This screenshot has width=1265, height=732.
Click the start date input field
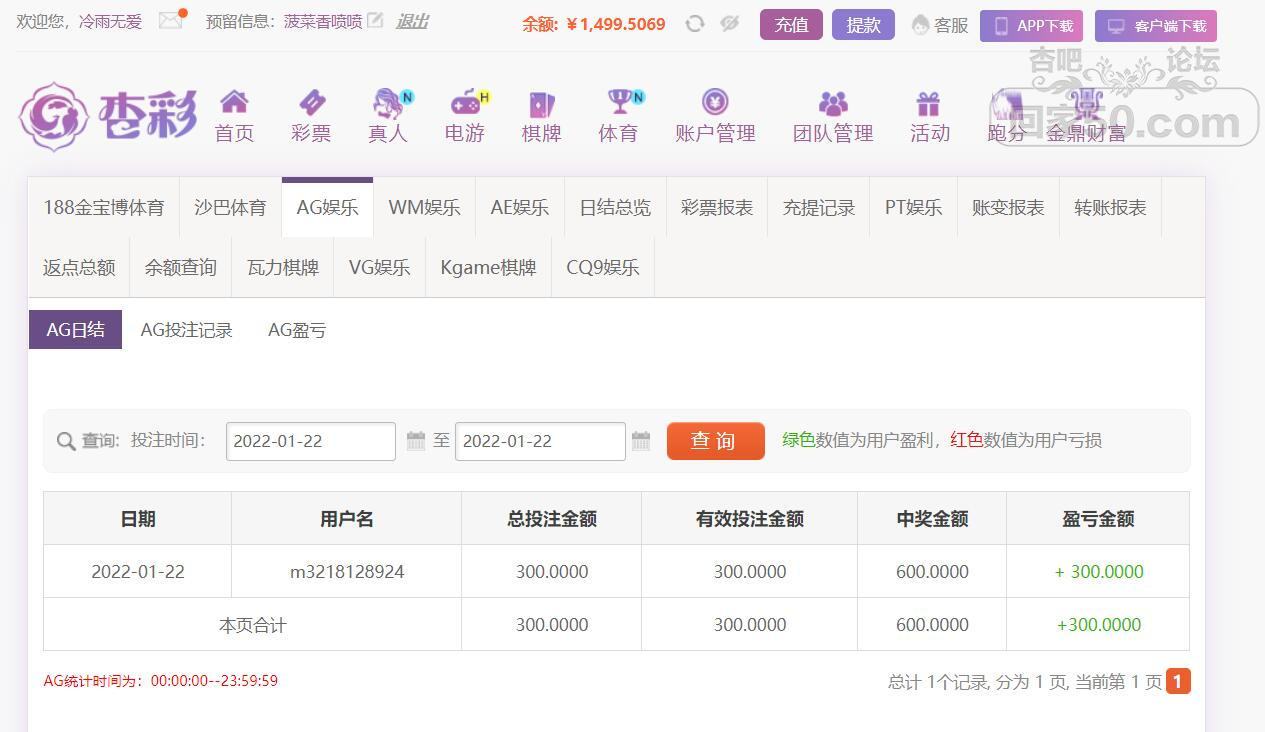311,441
